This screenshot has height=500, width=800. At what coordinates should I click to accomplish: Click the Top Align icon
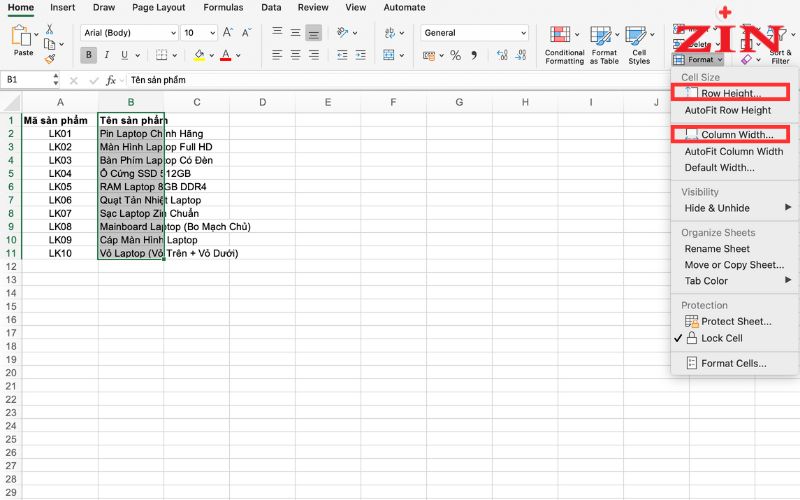(277, 33)
